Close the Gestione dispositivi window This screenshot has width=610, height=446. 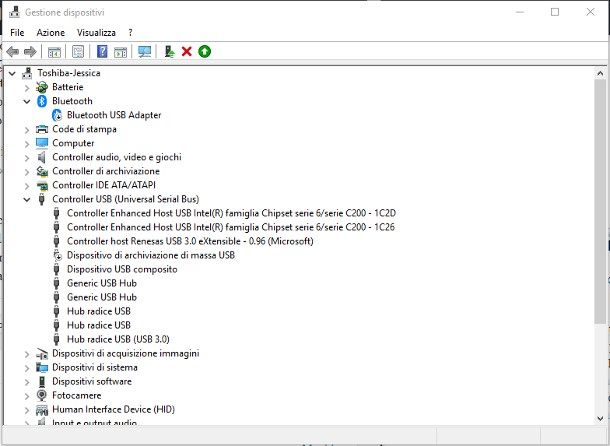pos(590,12)
